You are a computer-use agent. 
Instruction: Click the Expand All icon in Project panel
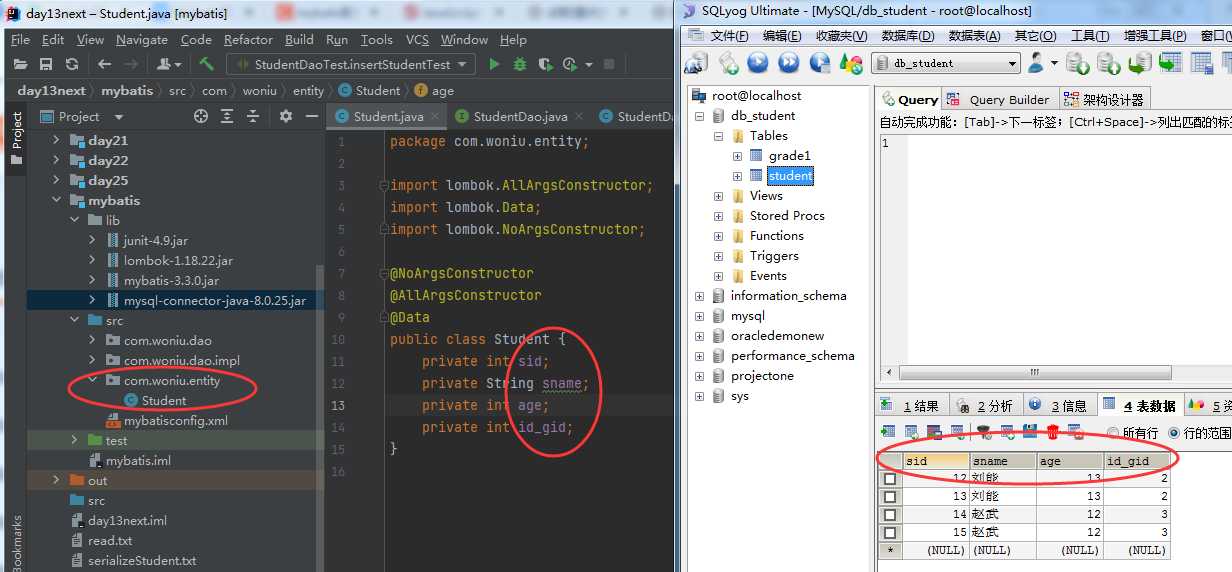226,116
